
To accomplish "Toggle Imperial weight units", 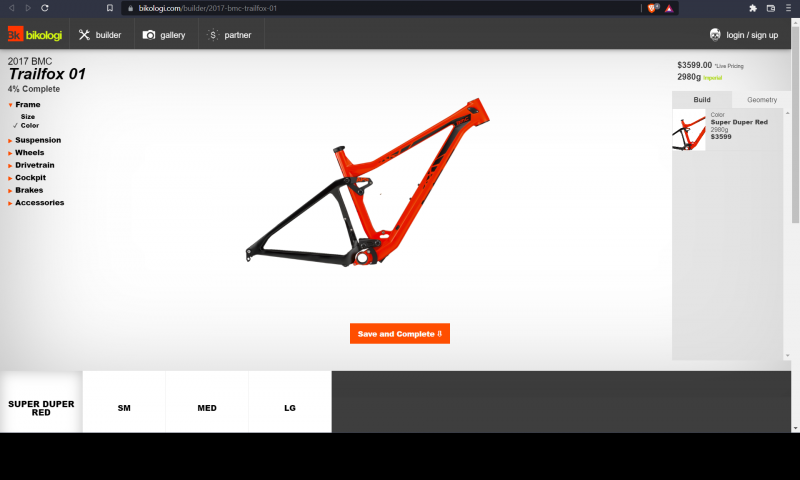I will click(x=713, y=78).
